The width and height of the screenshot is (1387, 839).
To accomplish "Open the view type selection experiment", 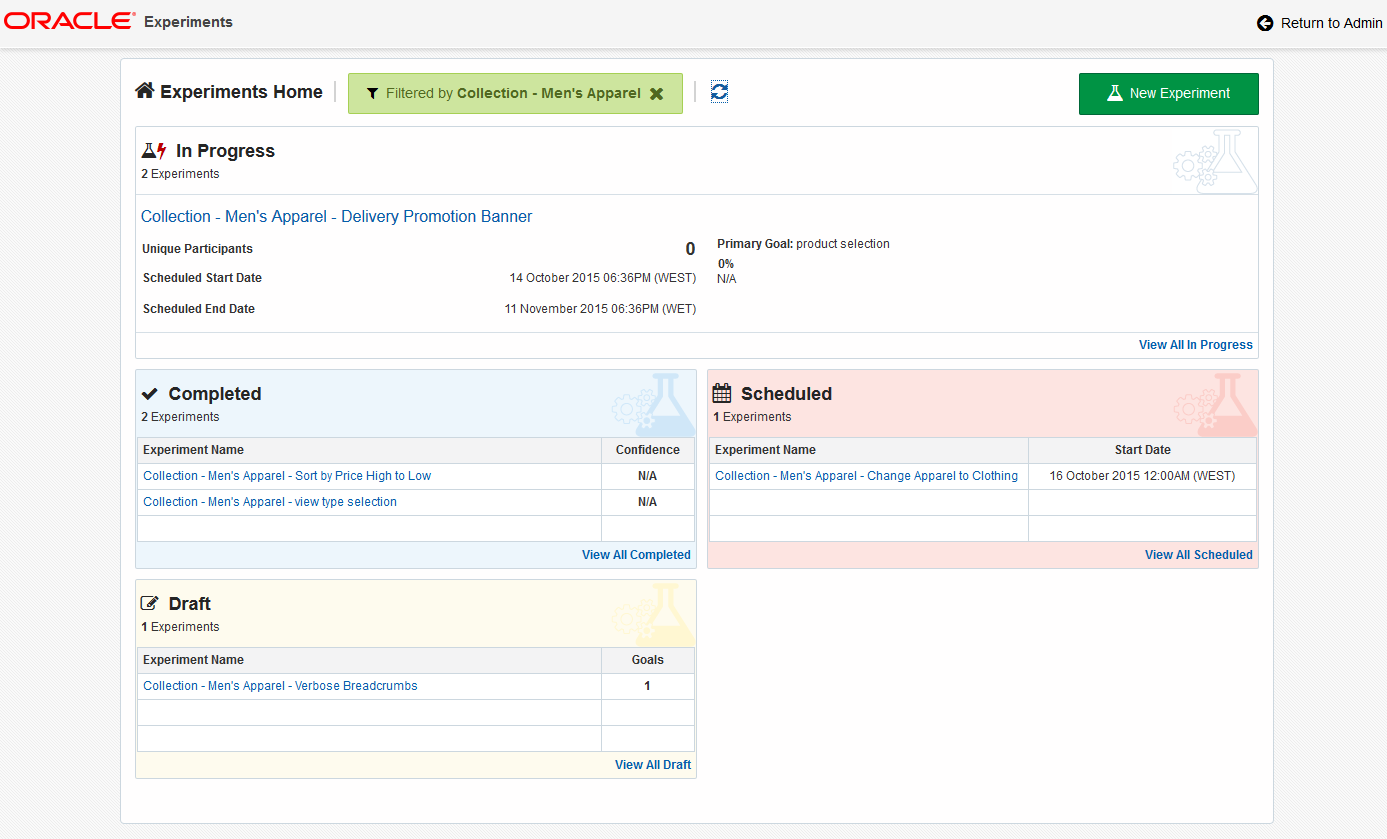I will (270, 502).
